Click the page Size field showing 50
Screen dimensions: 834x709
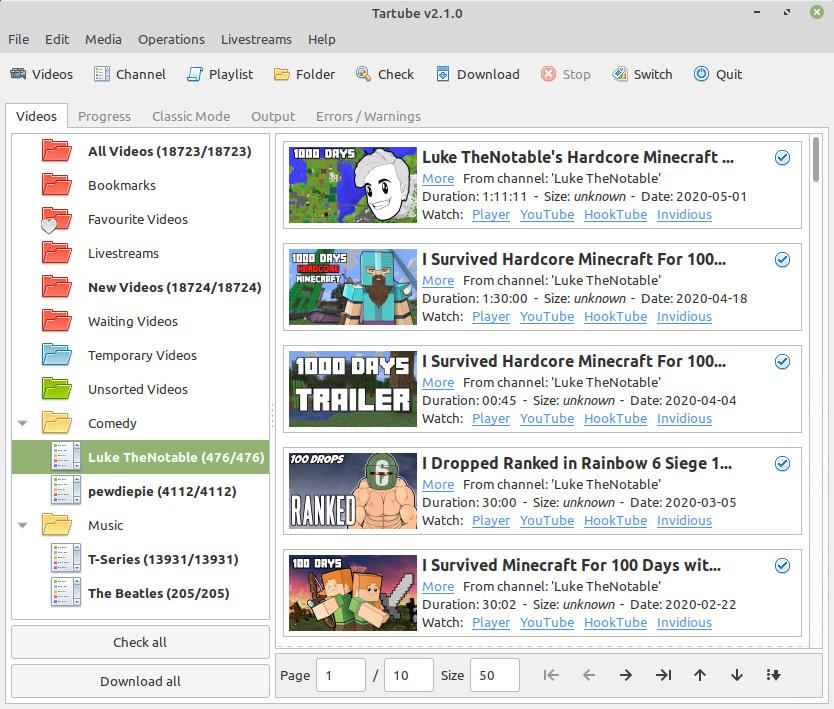[x=495, y=675]
